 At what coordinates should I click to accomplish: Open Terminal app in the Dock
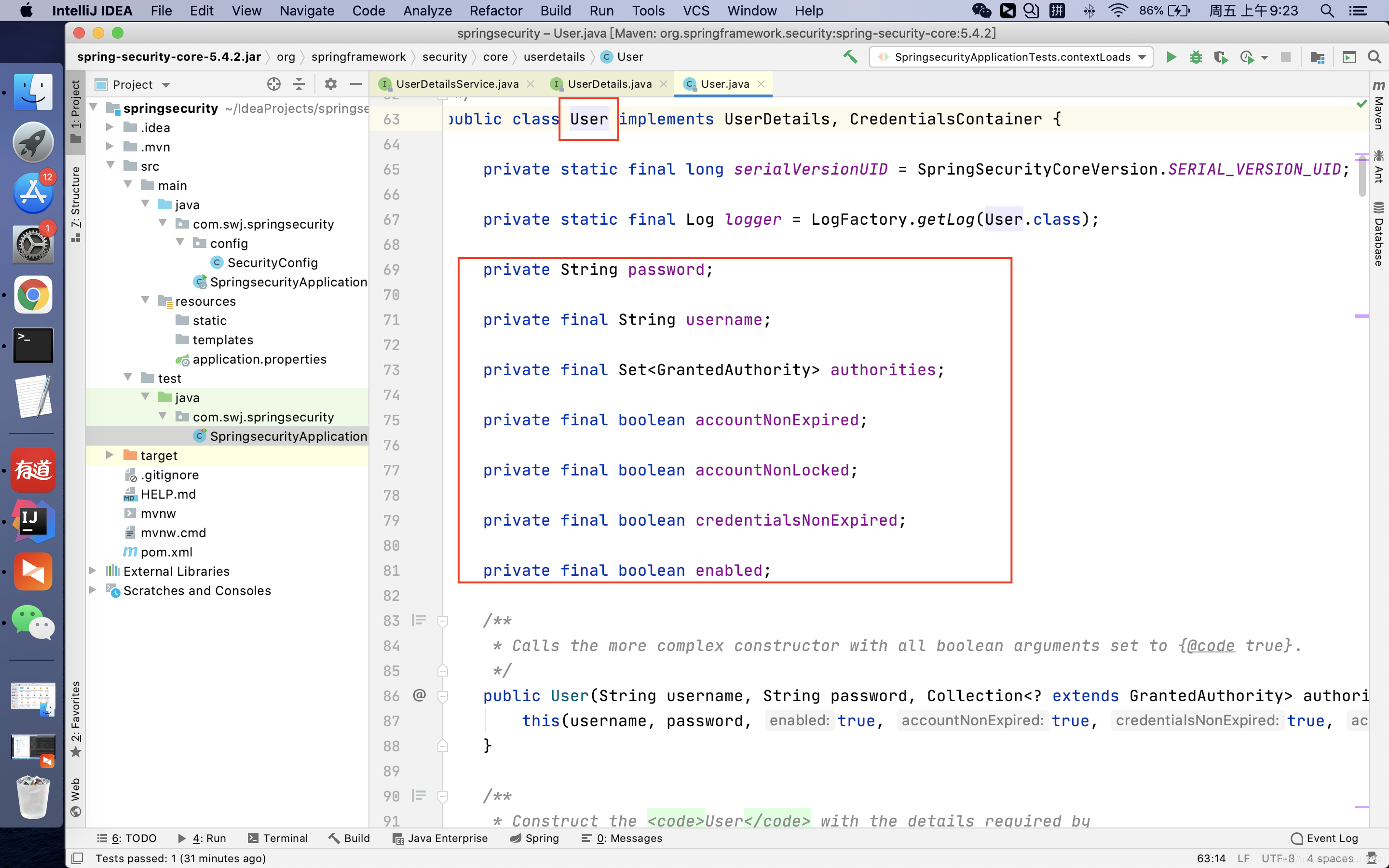point(33,346)
